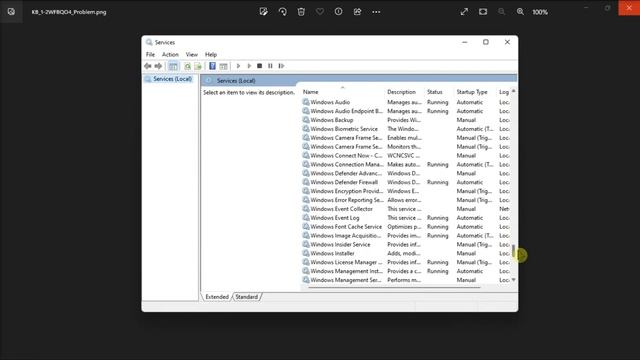Click the KB_1-2WFBQO4_Problem.png file name
The height and width of the screenshot is (360, 640).
[x=69, y=12]
